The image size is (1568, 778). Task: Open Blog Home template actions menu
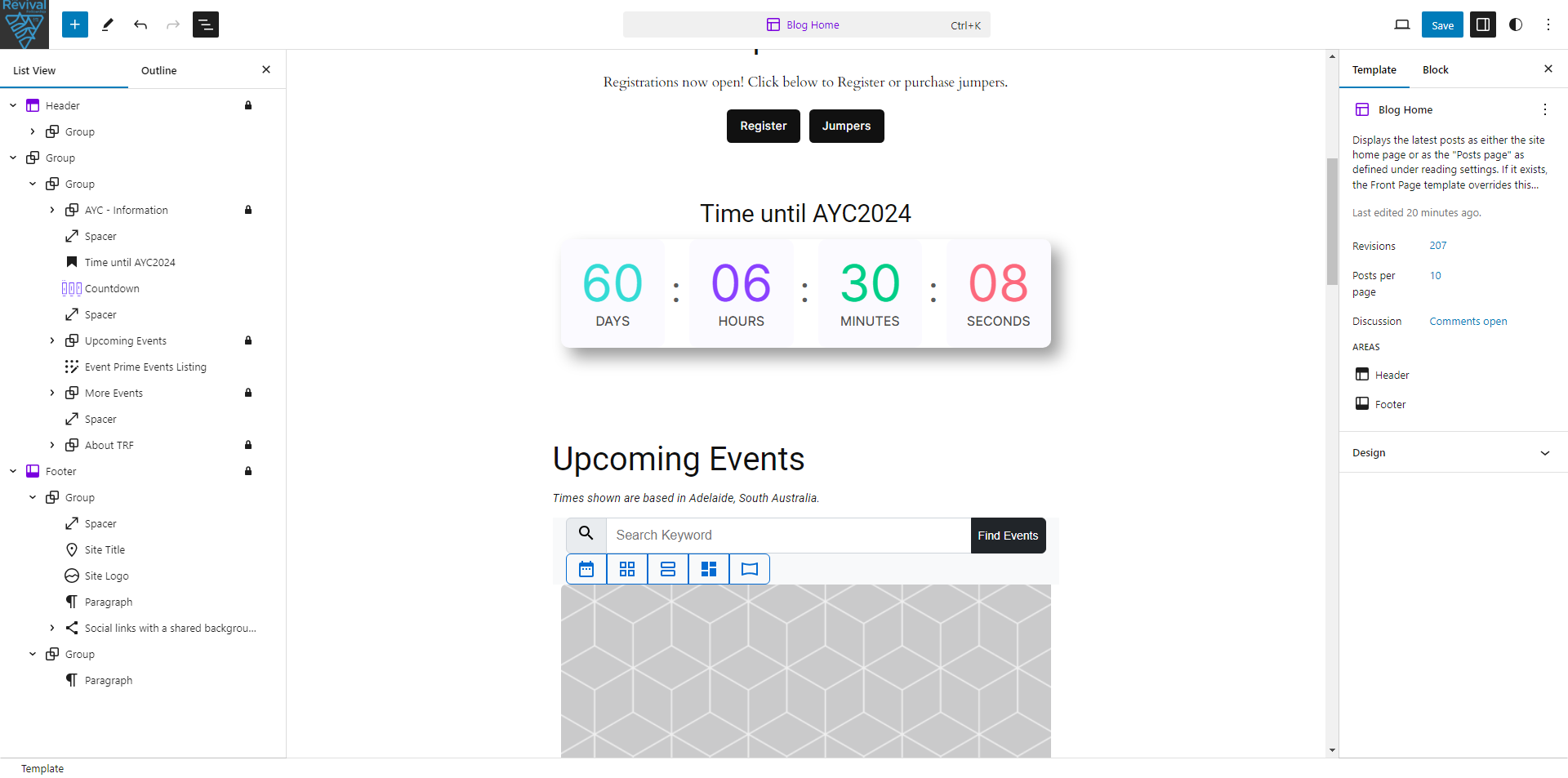(x=1544, y=109)
